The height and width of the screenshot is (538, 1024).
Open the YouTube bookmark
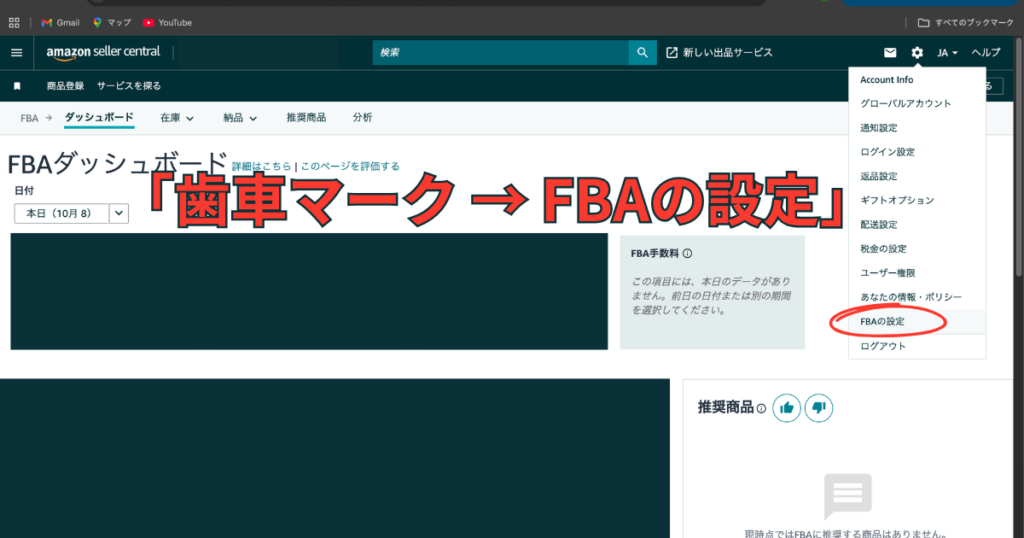pyautogui.click(x=167, y=22)
